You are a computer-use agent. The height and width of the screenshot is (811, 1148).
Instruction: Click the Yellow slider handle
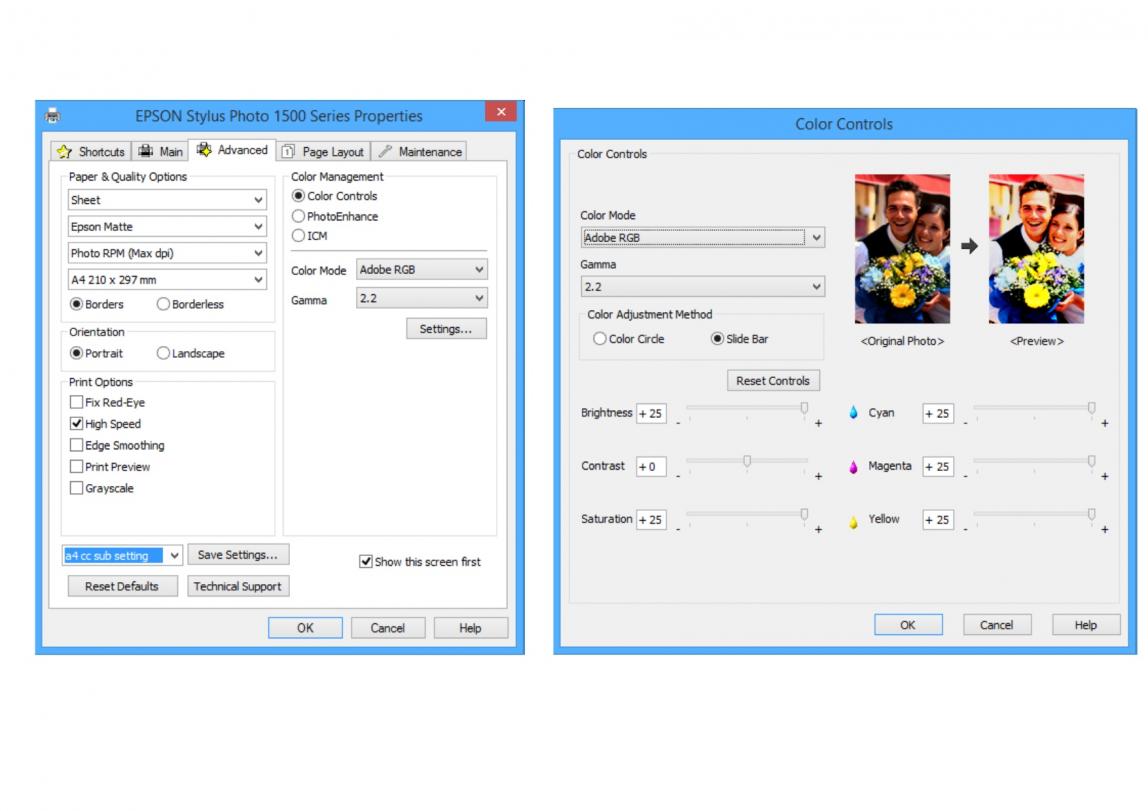[1092, 515]
